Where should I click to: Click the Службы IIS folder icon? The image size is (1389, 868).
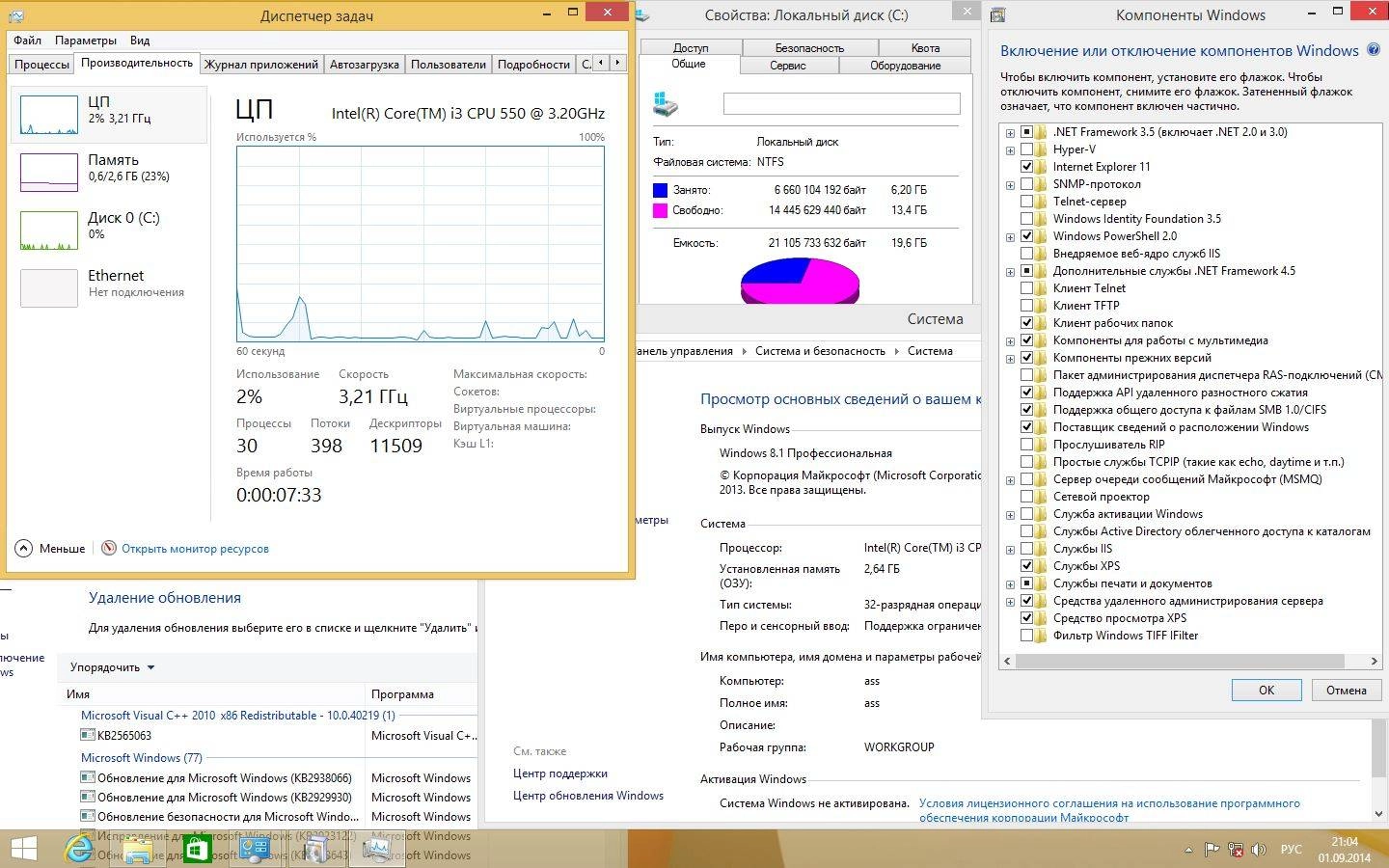click(x=1041, y=549)
